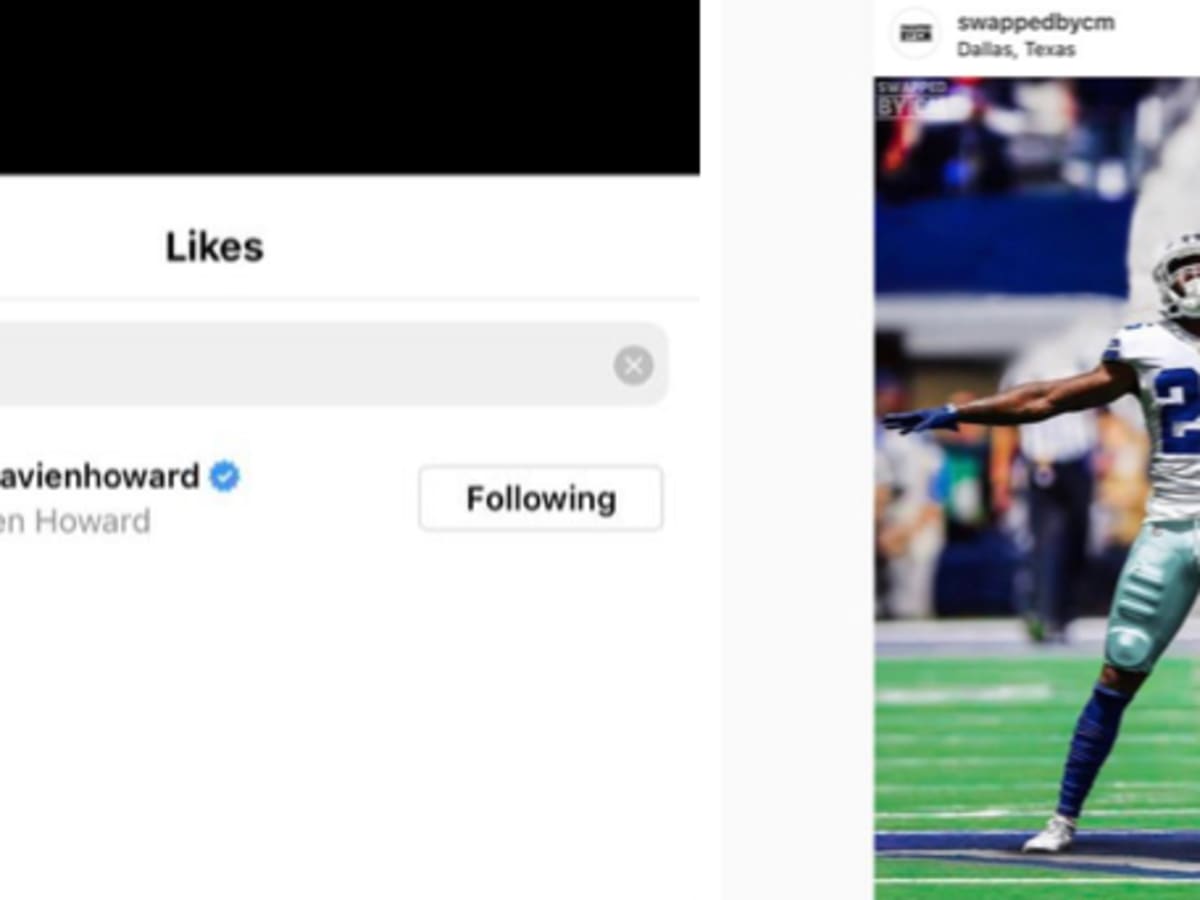Screen dimensions: 1200x900
Task: Toggle the Following button for avienhoward
Action: (541, 498)
